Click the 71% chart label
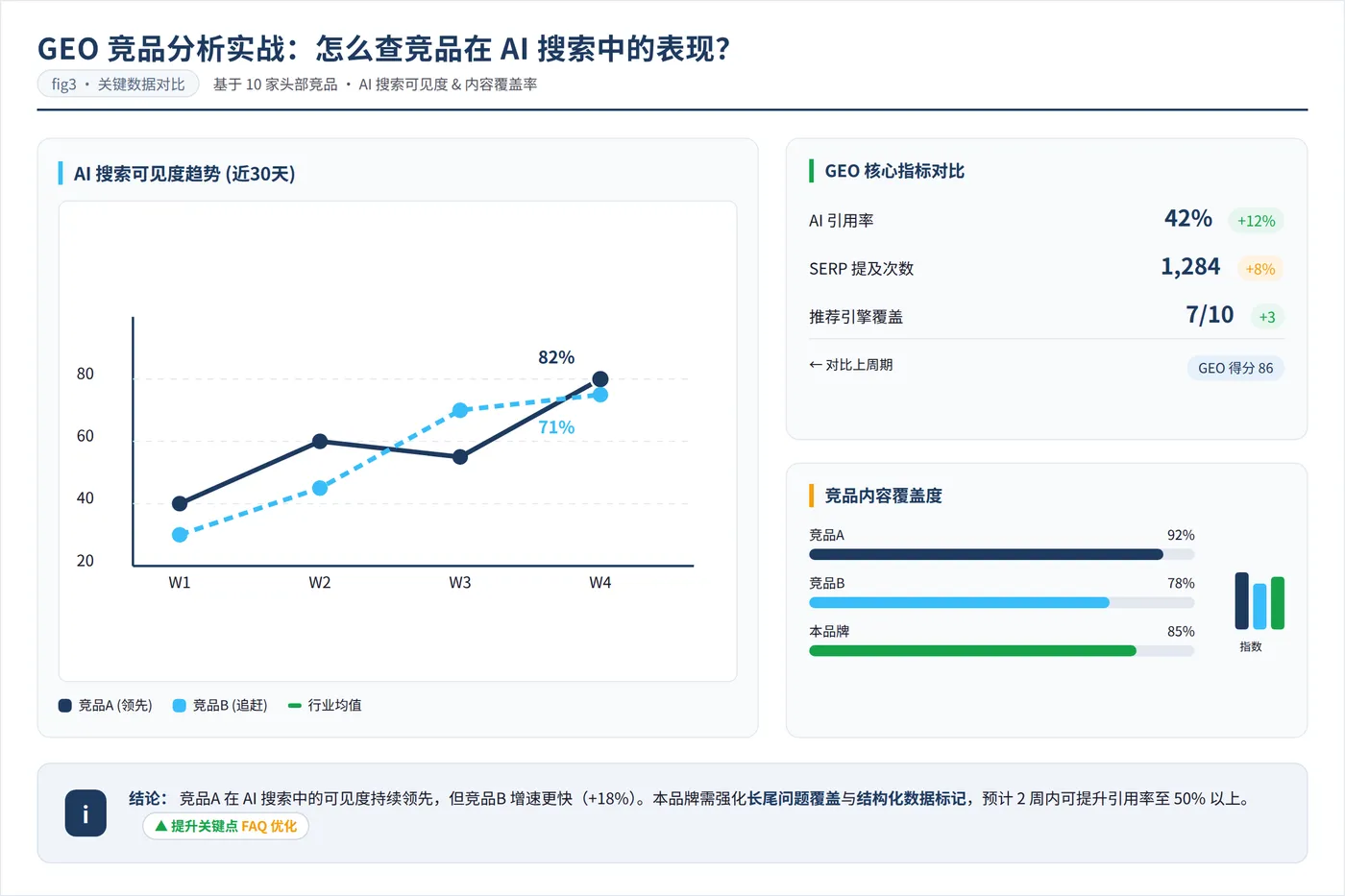This screenshot has width=1345, height=896. 556,427
